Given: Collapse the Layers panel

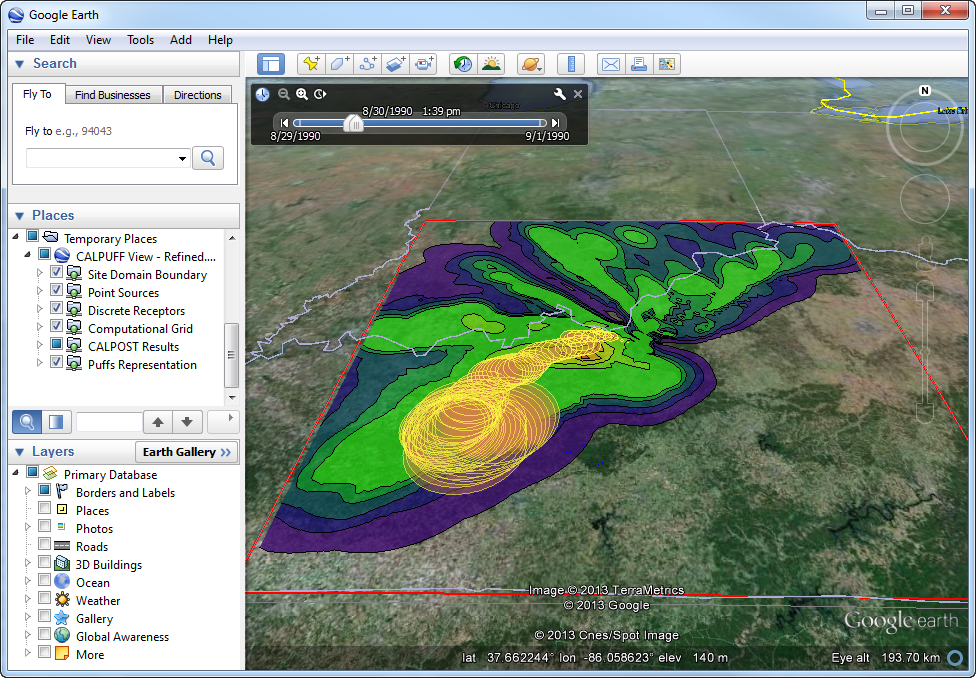Looking at the screenshot, I should [x=19, y=452].
